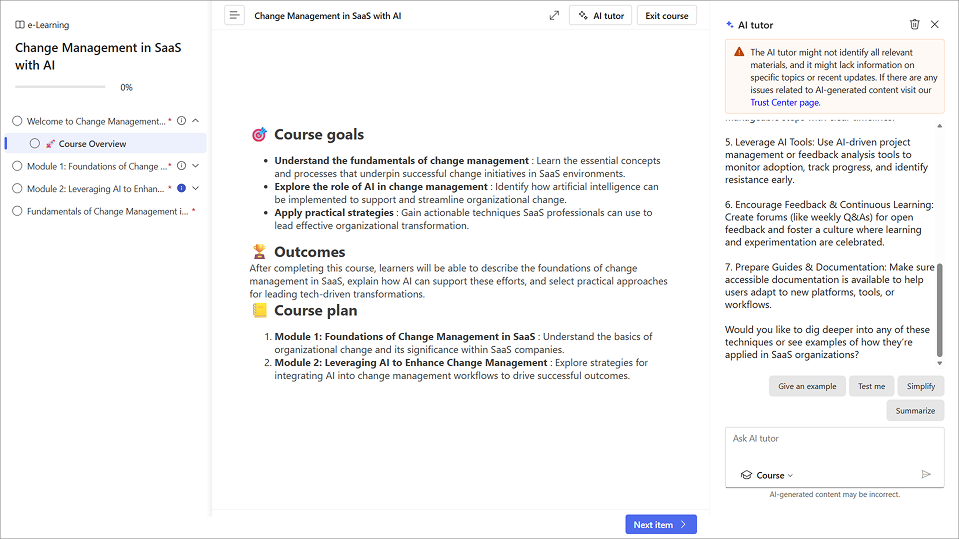Click the send message arrow icon

tap(926, 475)
